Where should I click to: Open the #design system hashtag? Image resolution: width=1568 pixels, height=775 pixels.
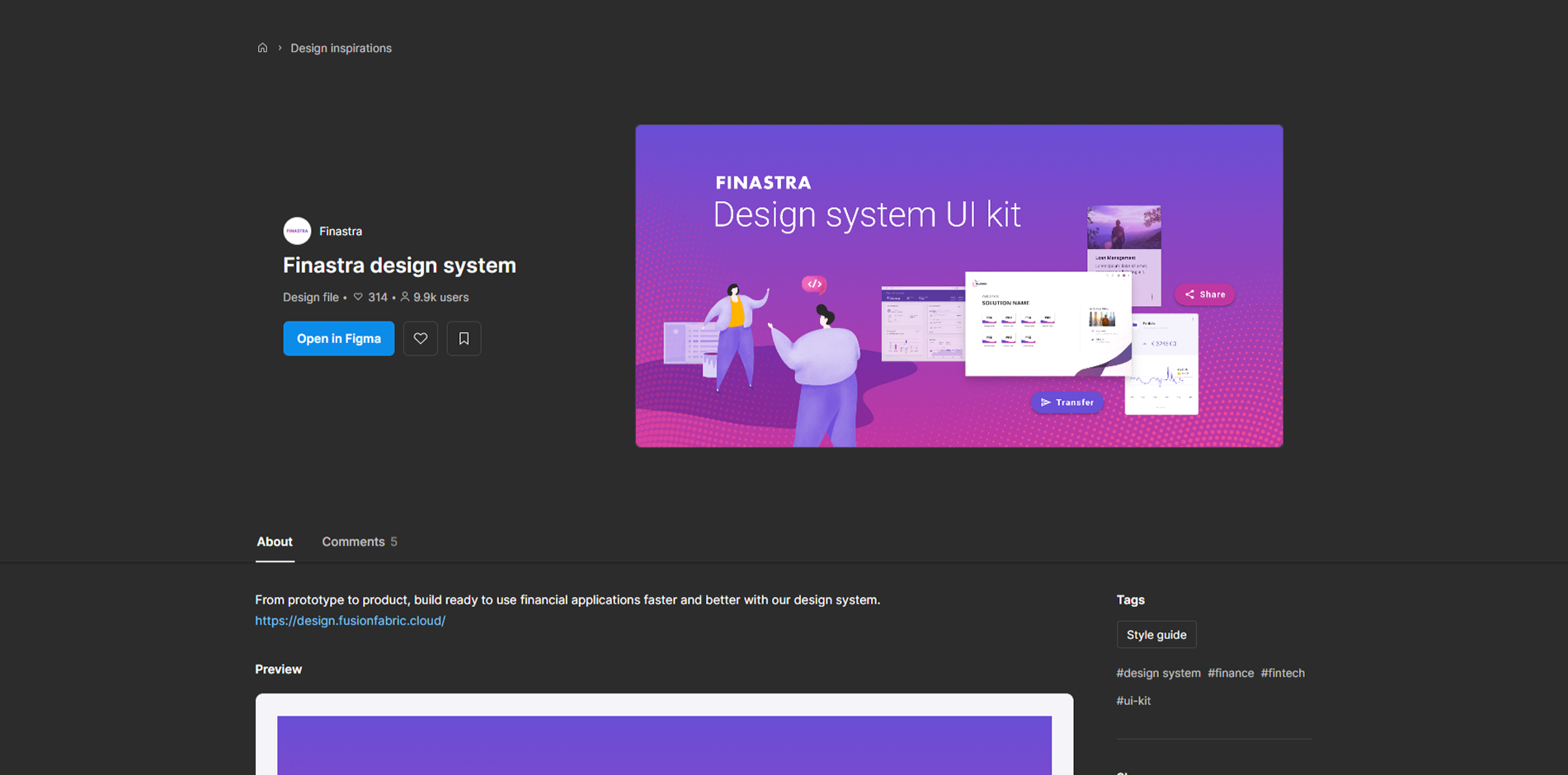[1158, 673]
